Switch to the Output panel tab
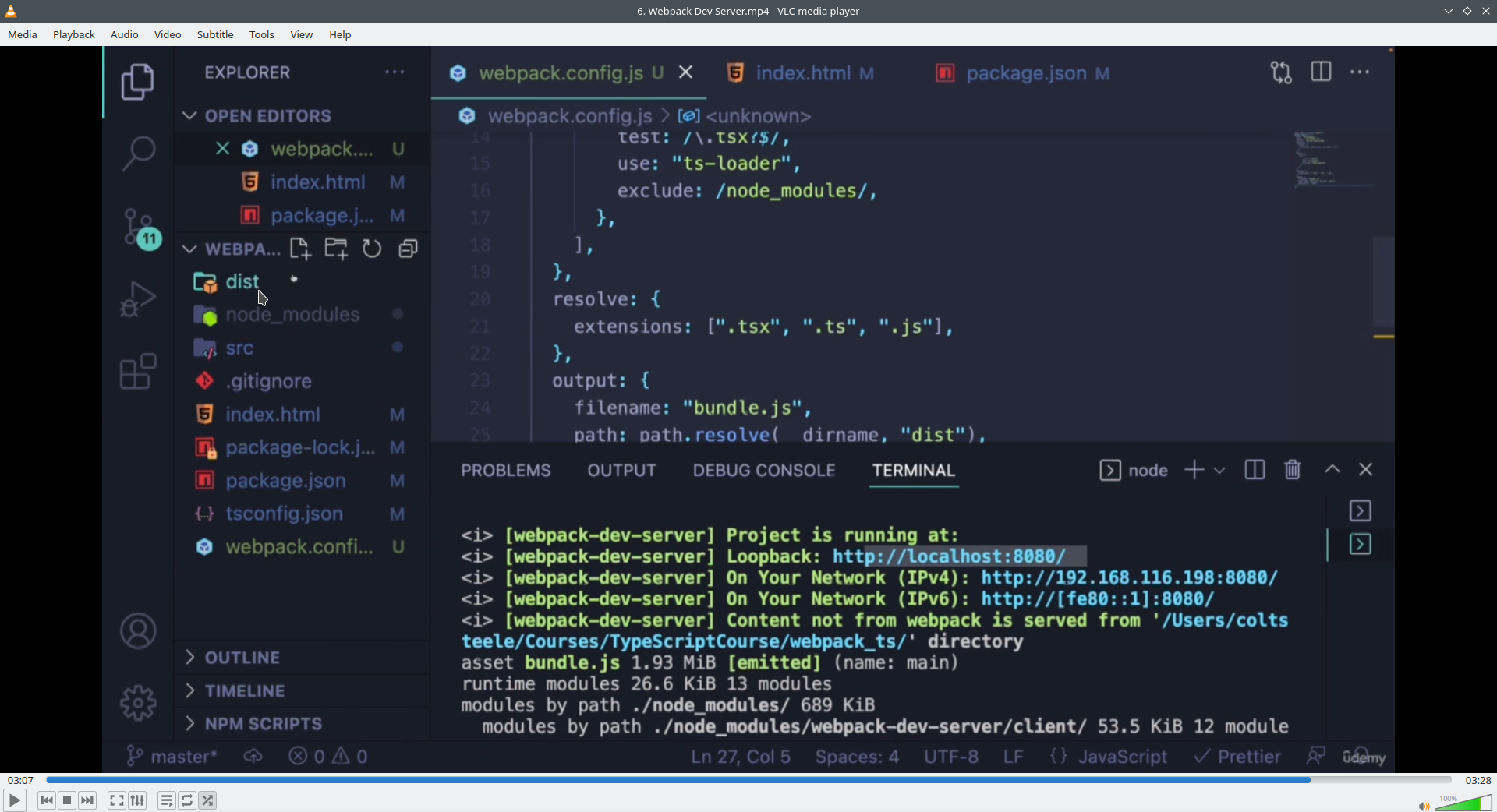 click(x=621, y=471)
